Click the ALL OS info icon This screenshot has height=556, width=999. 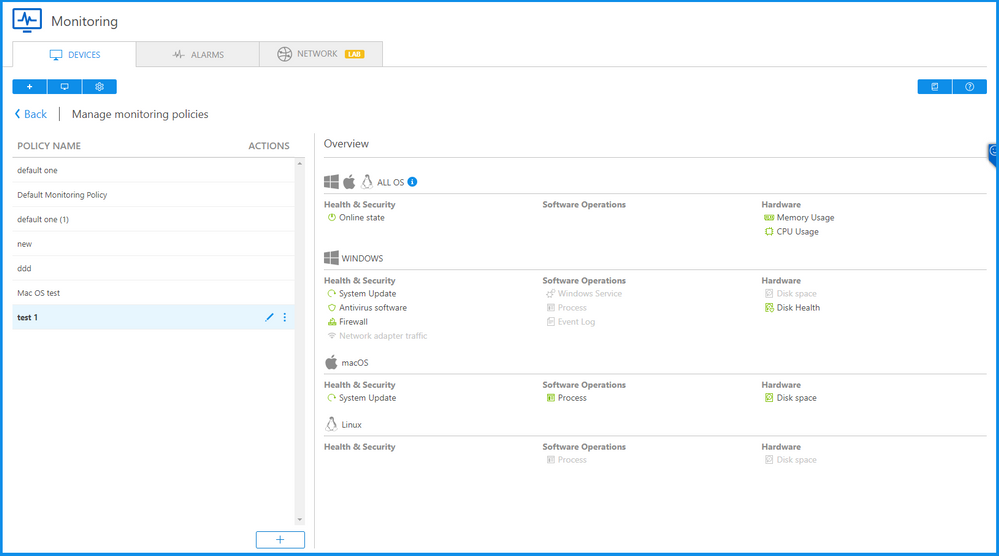pyautogui.click(x=412, y=182)
